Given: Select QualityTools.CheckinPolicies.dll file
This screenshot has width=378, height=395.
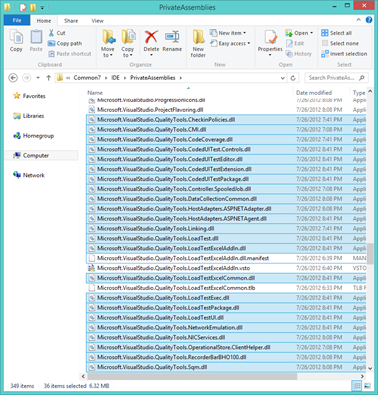Looking at the screenshot, I should 226,120.
